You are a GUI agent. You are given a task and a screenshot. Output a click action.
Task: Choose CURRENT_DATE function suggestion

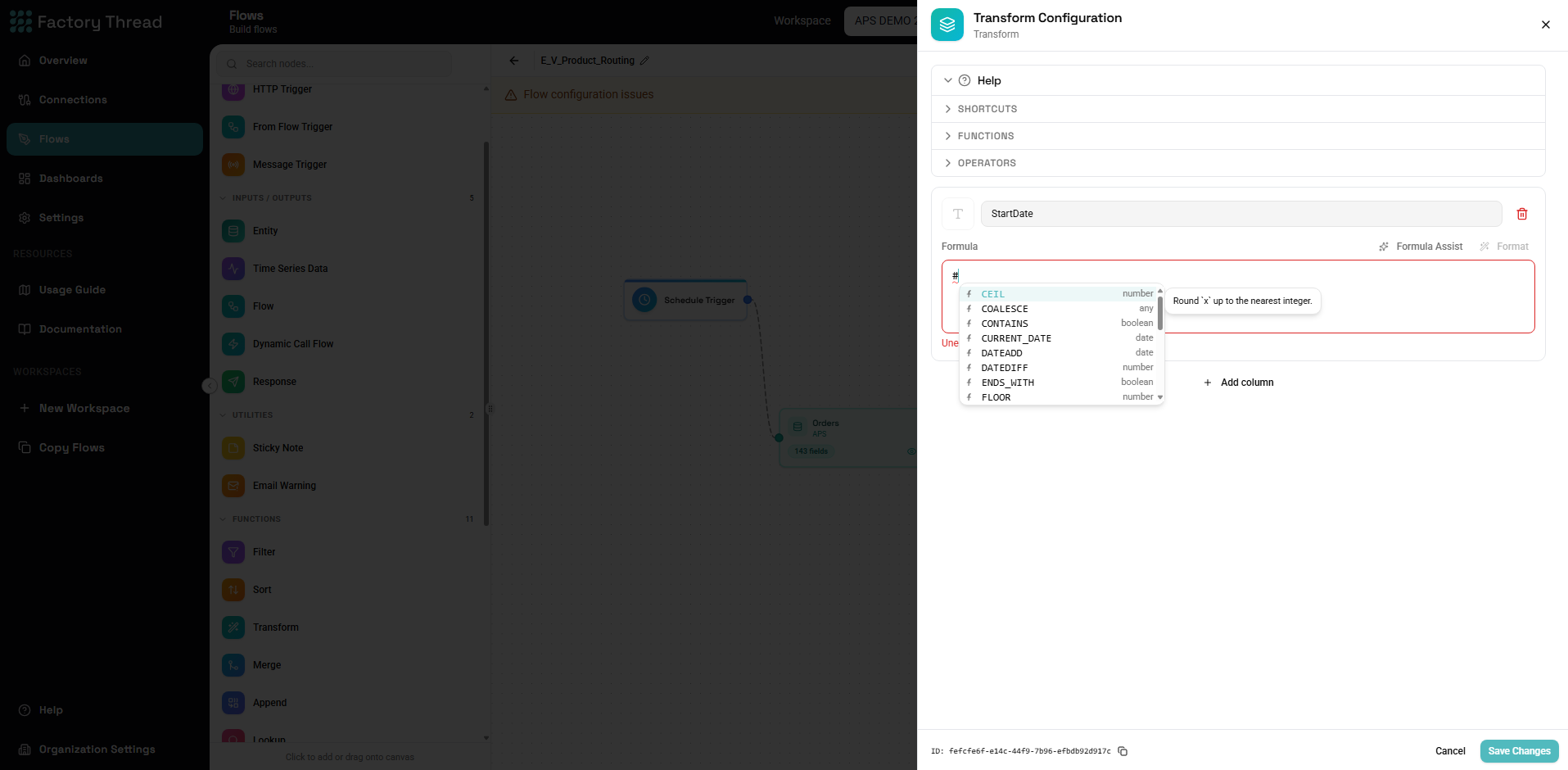[x=1059, y=338]
